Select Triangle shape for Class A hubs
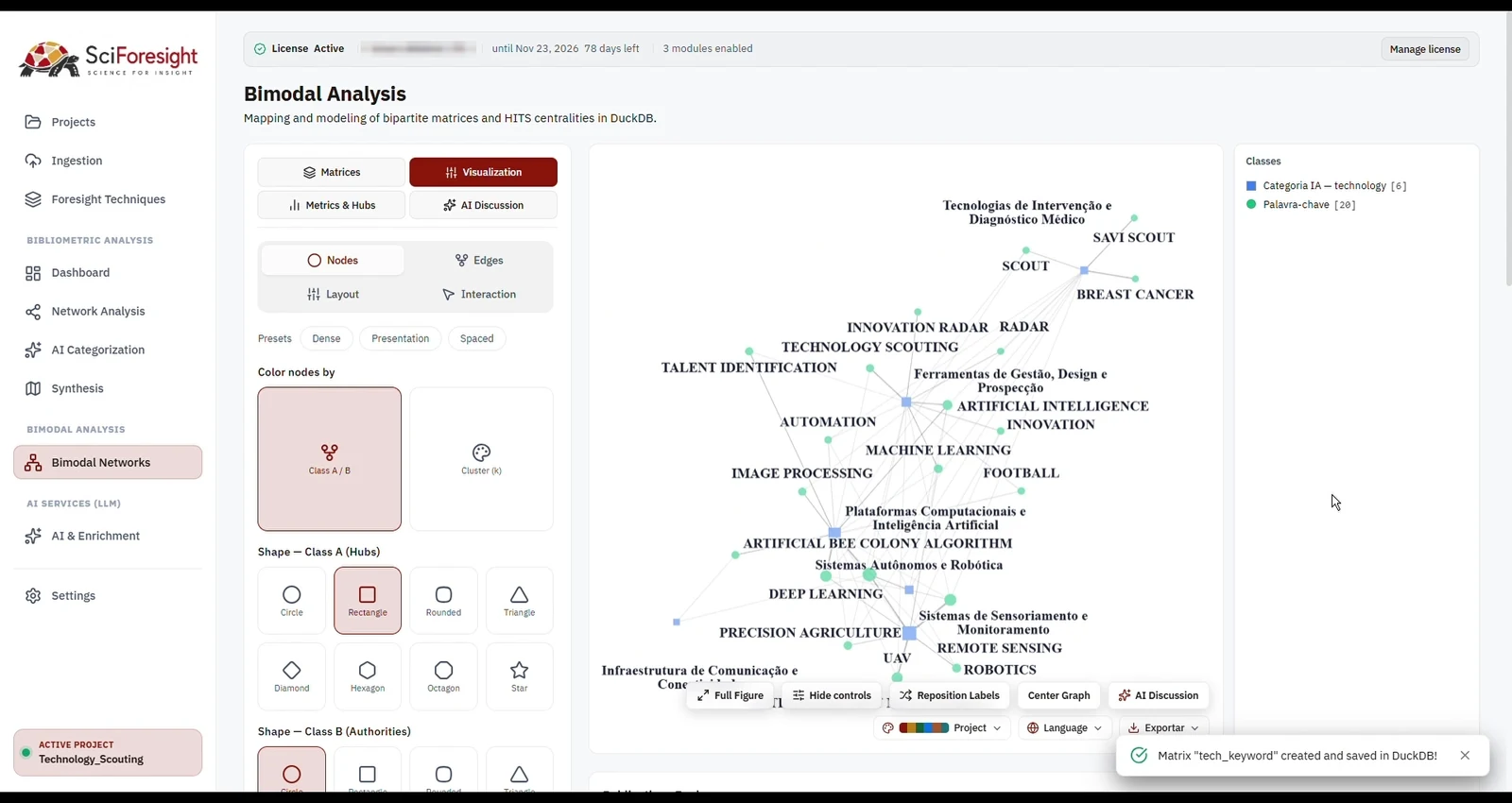The height and width of the screenshot is (803, 1512). [520, 601]
